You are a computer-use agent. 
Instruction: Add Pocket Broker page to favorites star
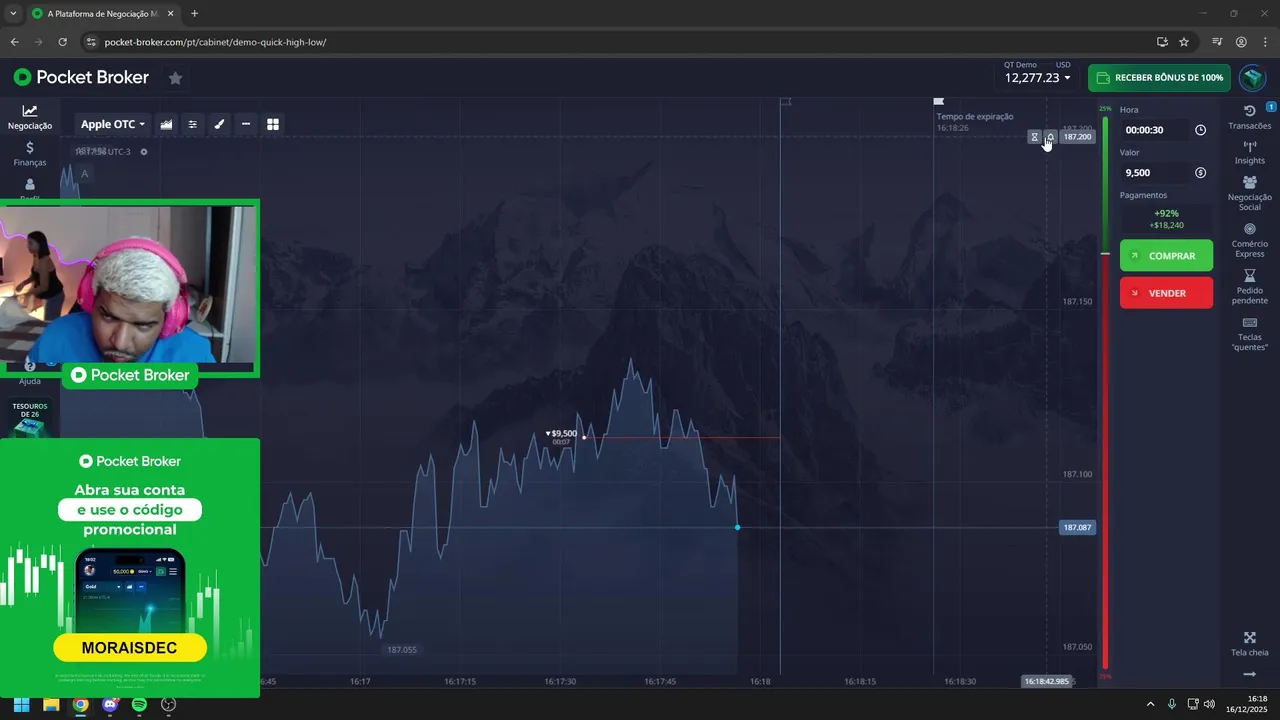coord(175,78)
